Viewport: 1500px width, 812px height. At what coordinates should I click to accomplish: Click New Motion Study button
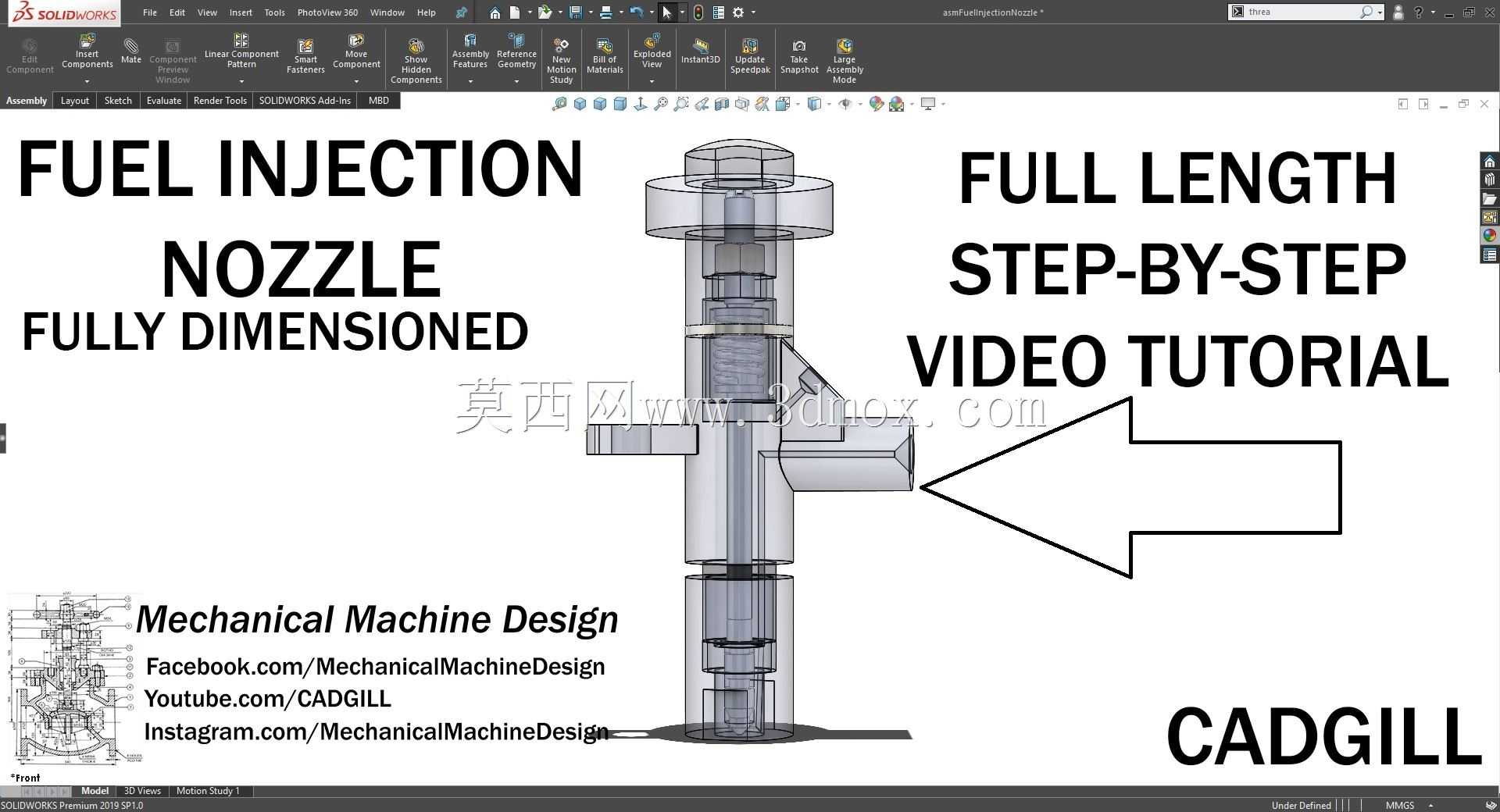tap(561, 61)
